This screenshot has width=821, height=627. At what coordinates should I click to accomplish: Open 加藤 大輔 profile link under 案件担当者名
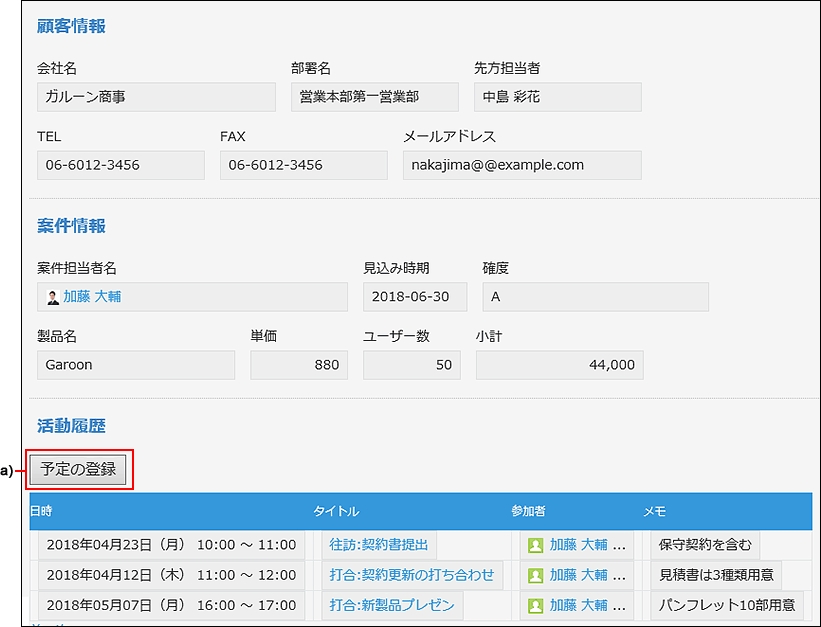92,297
